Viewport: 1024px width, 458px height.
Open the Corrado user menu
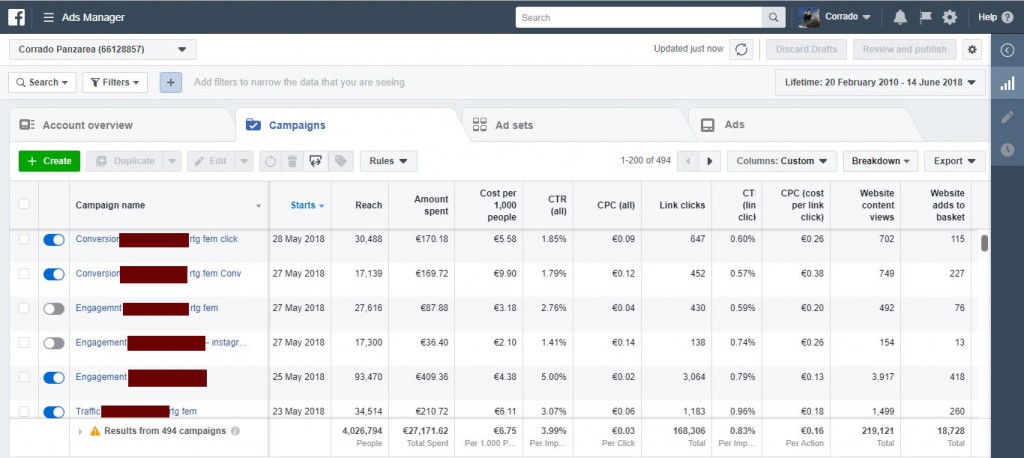(848, 17)
